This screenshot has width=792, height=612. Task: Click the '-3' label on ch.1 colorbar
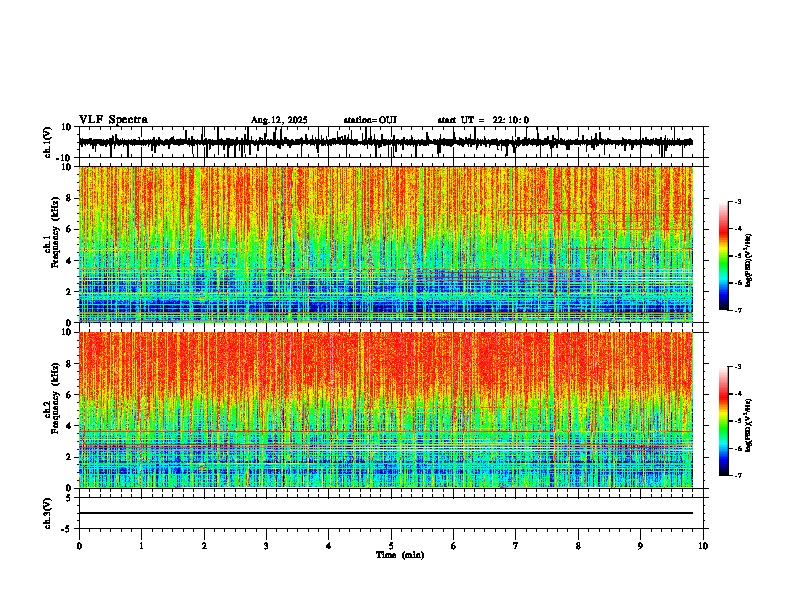pyautogui.click(x=738, y=202)
